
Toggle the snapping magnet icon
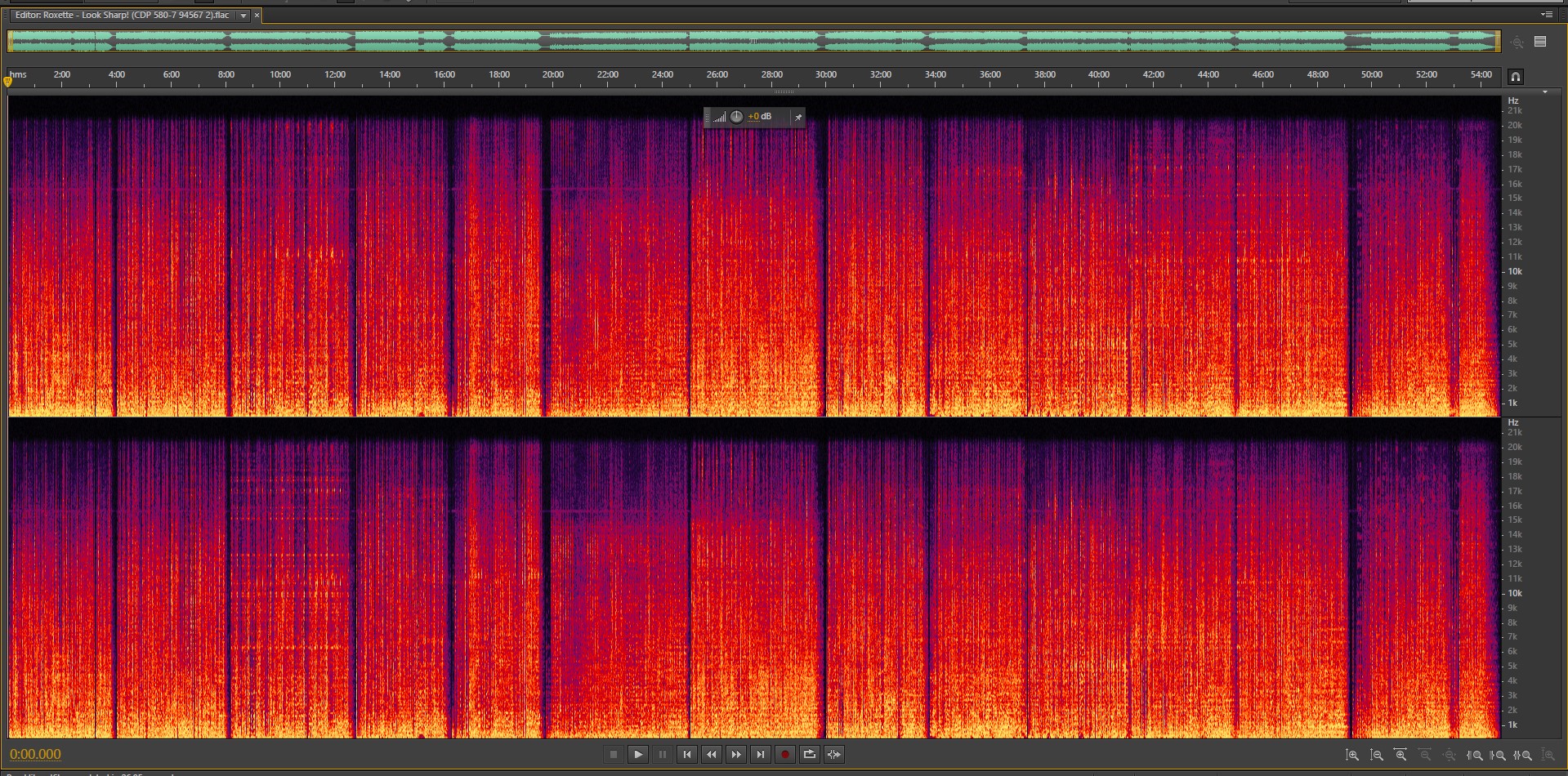(1515, 77)
